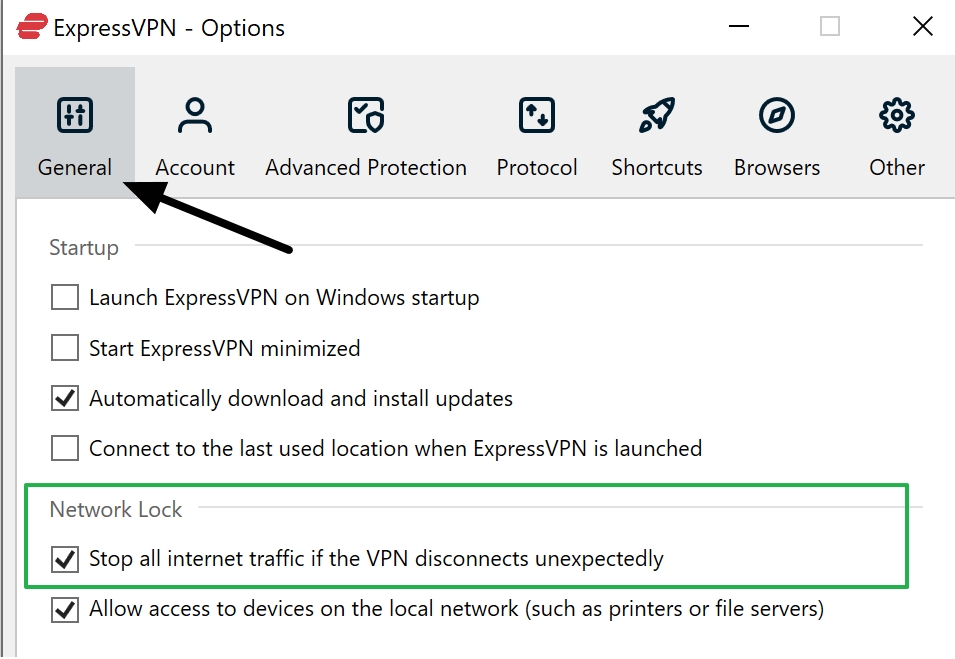Uncheck stop all internet traffic on VPN disconnect
955x659 pixels.
[x=64, y=559]
